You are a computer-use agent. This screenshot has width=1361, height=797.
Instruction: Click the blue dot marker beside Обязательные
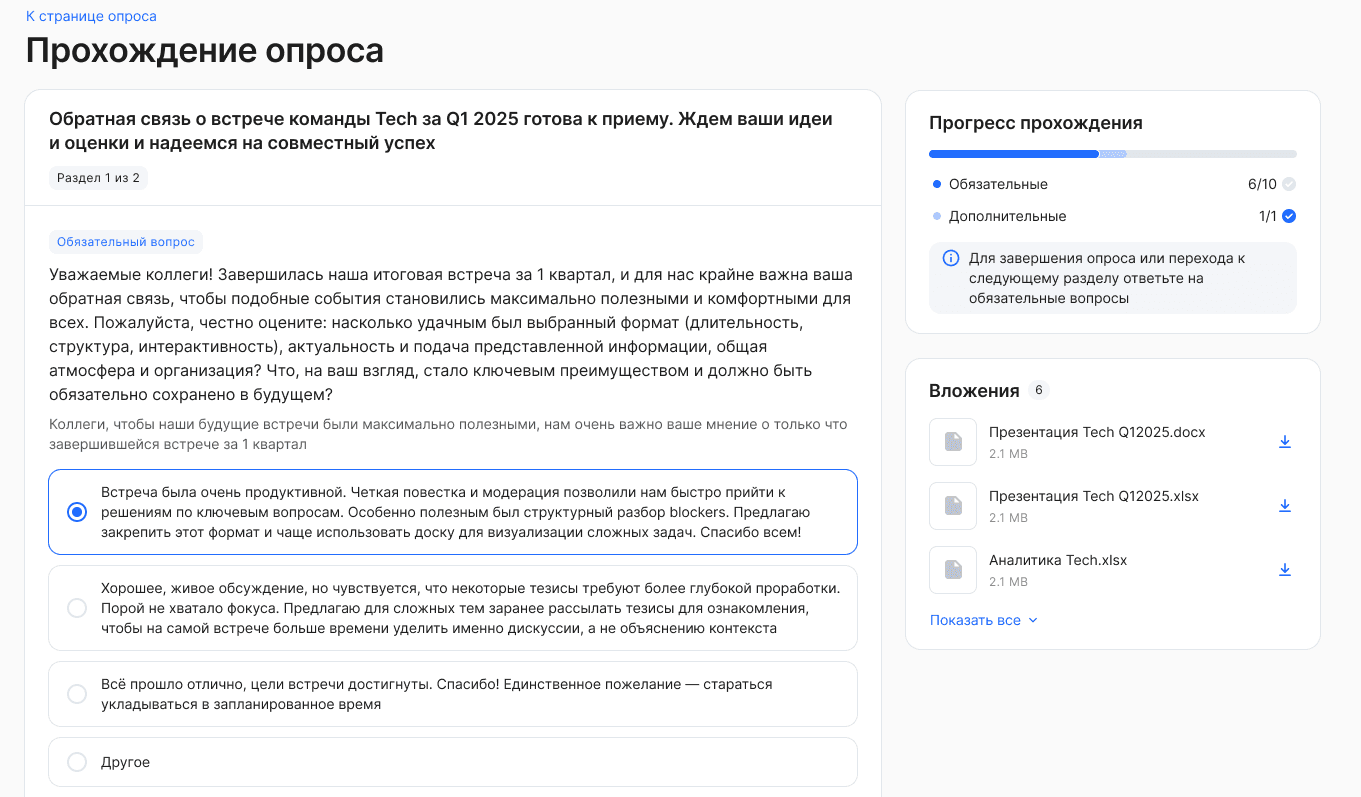pyautogui.click(x=935, y=183)
